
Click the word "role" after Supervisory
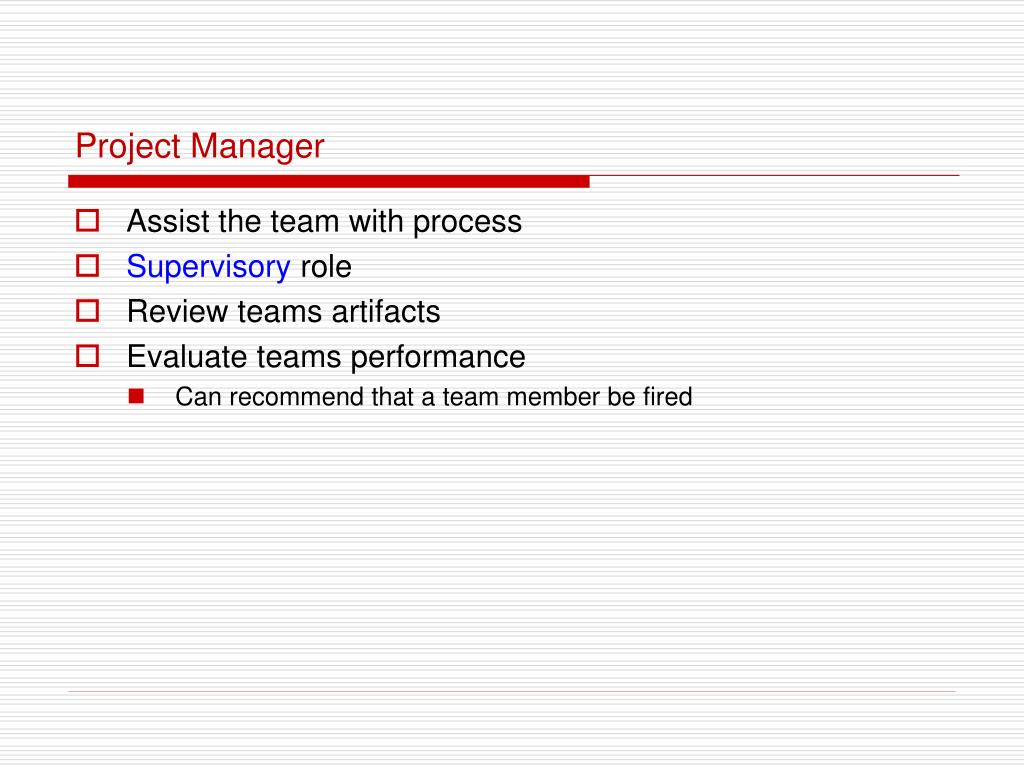(326, 266)
